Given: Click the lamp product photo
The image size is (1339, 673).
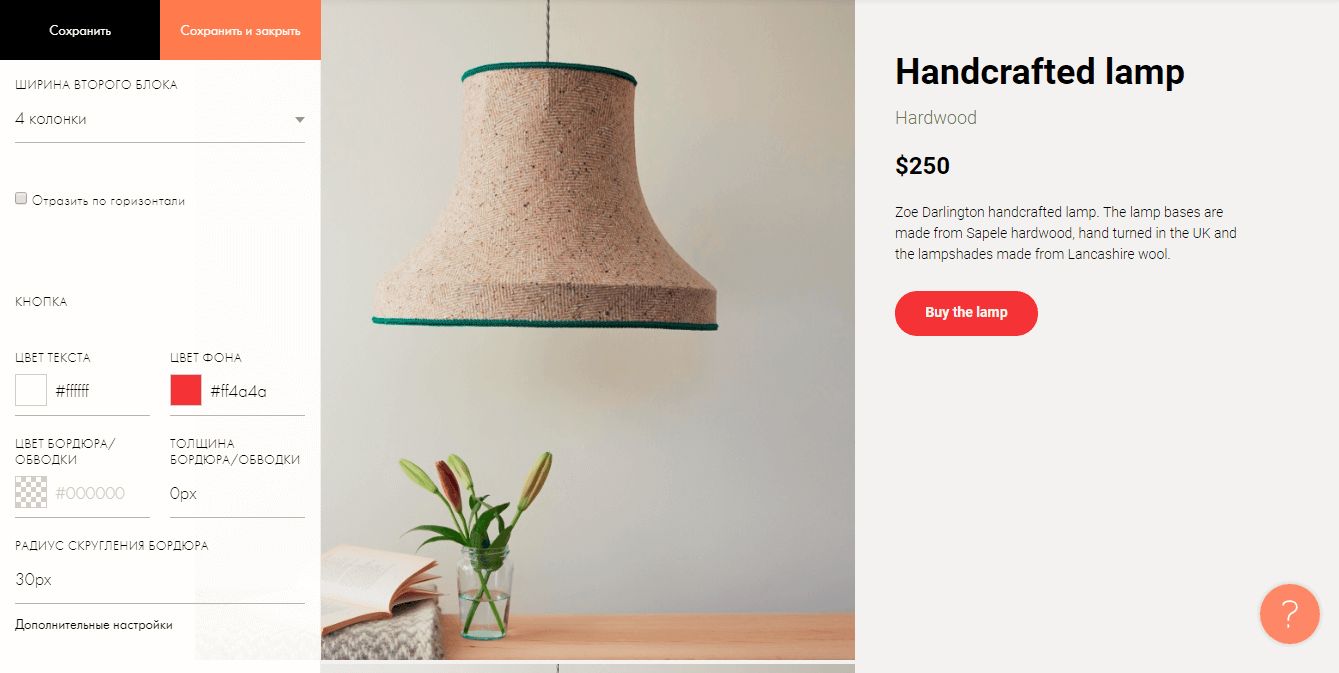Looking at the screenshot, I should (588, 330).
